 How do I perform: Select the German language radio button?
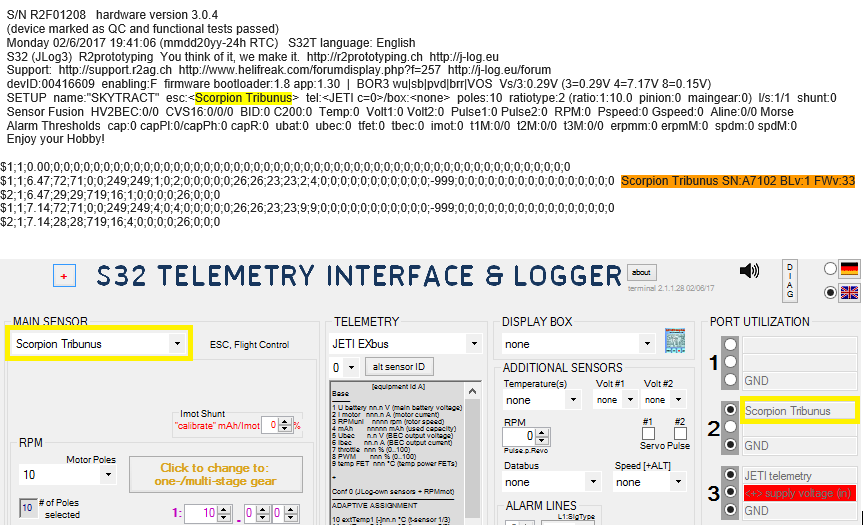click(x=830, y=269)
